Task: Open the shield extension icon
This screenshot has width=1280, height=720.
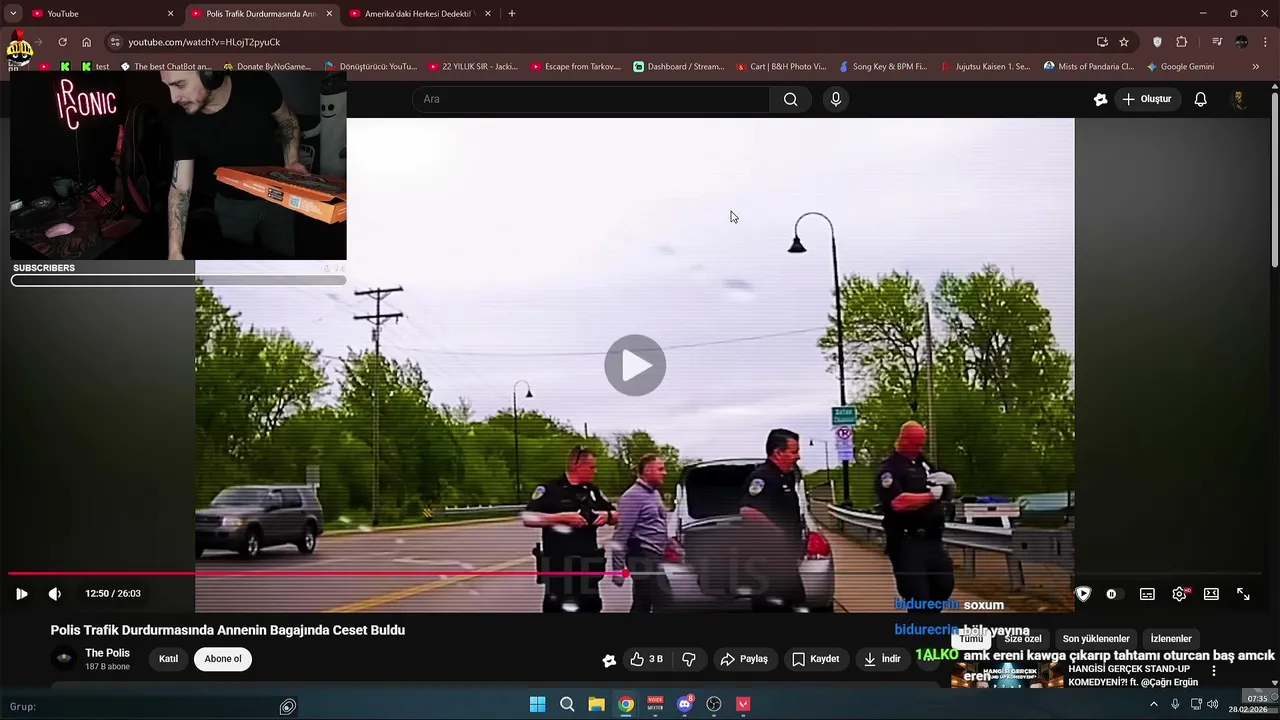Action: tap(1158, 42)
